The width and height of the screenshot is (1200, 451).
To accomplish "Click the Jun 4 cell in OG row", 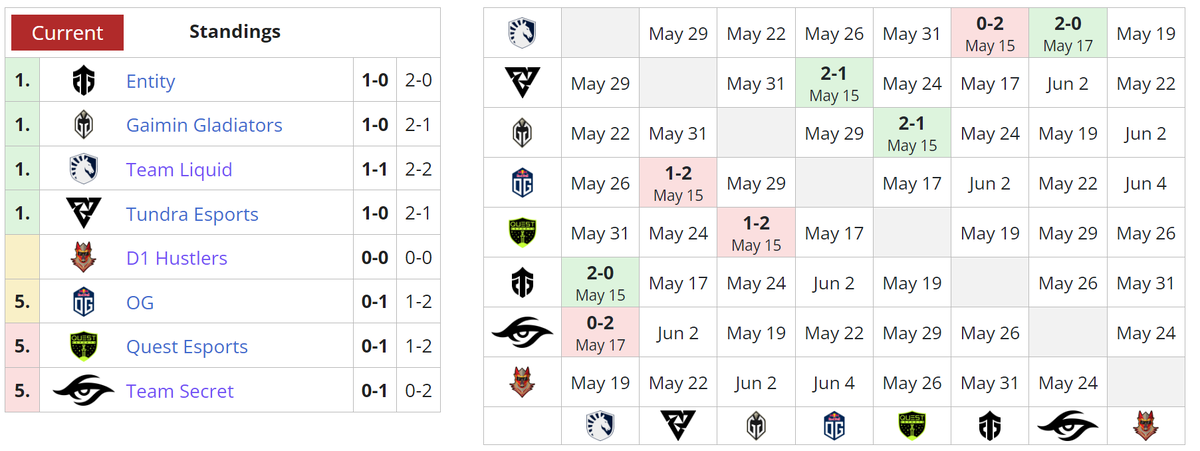I will (1146, 183).
